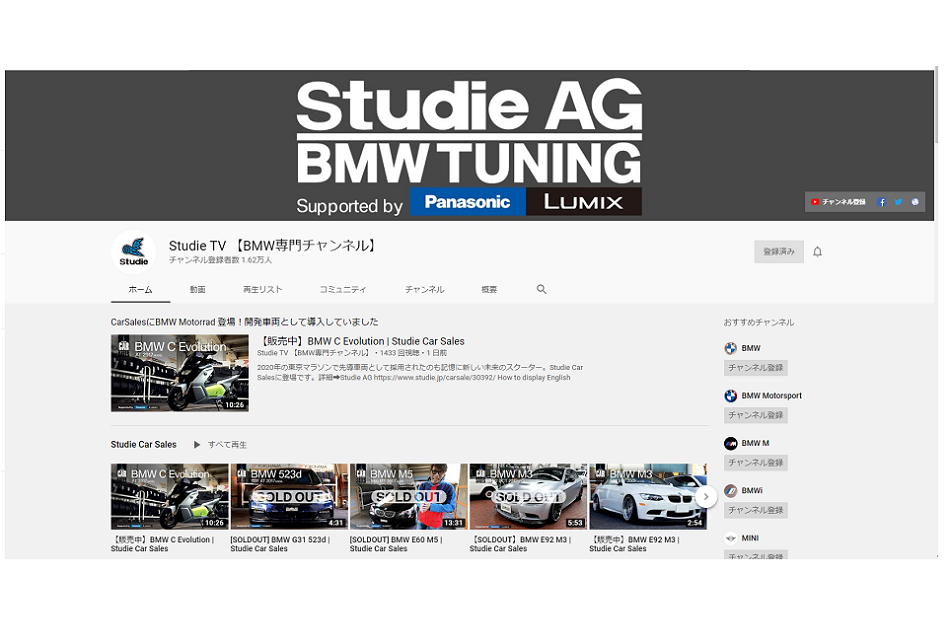Image resolution: width=948 pixels, height=634 pixels.
Task: Open featured video title BMW C Evolution
Action: [x=362, y=341]
